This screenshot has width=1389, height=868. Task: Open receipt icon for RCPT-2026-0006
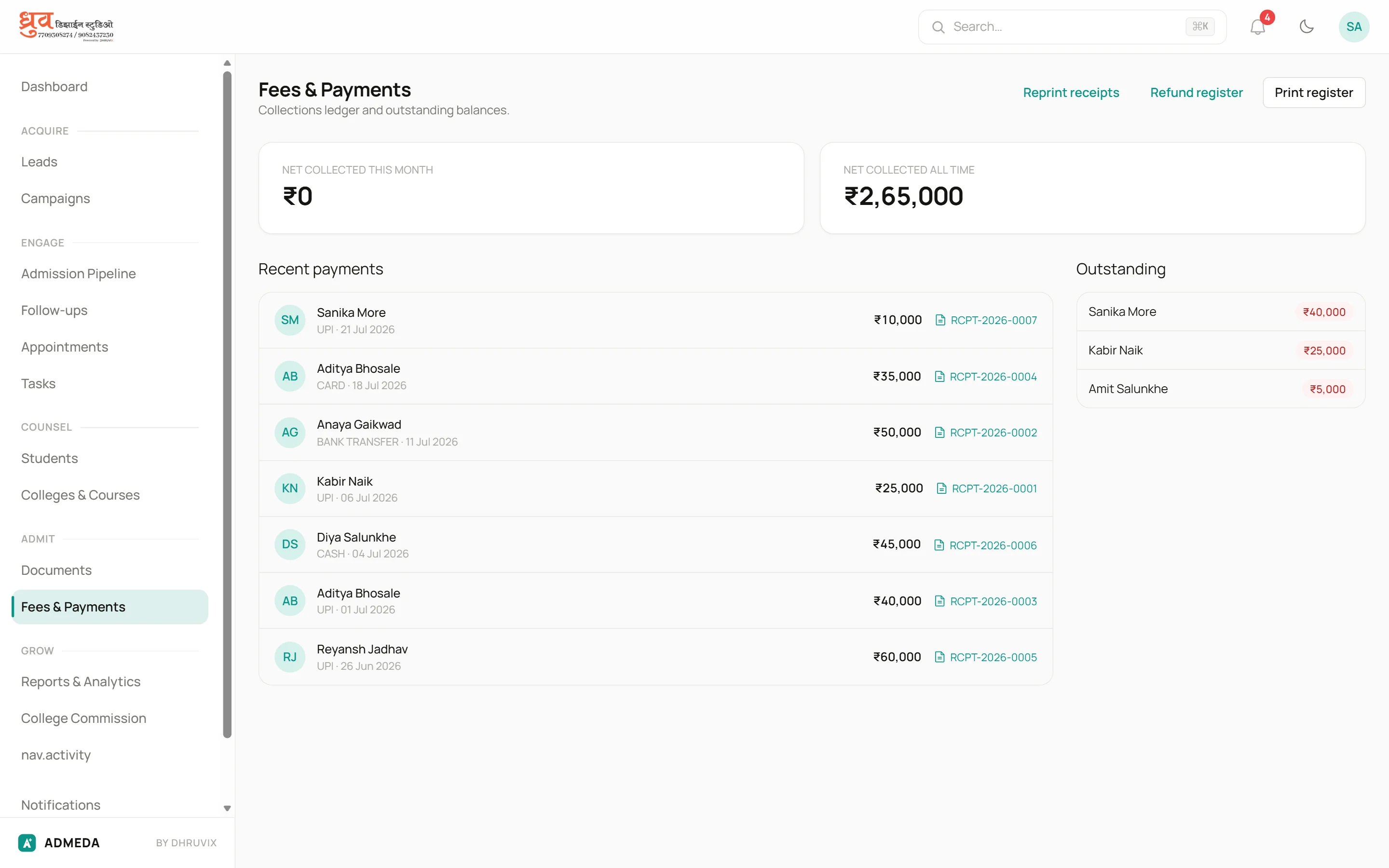point(939,545)
